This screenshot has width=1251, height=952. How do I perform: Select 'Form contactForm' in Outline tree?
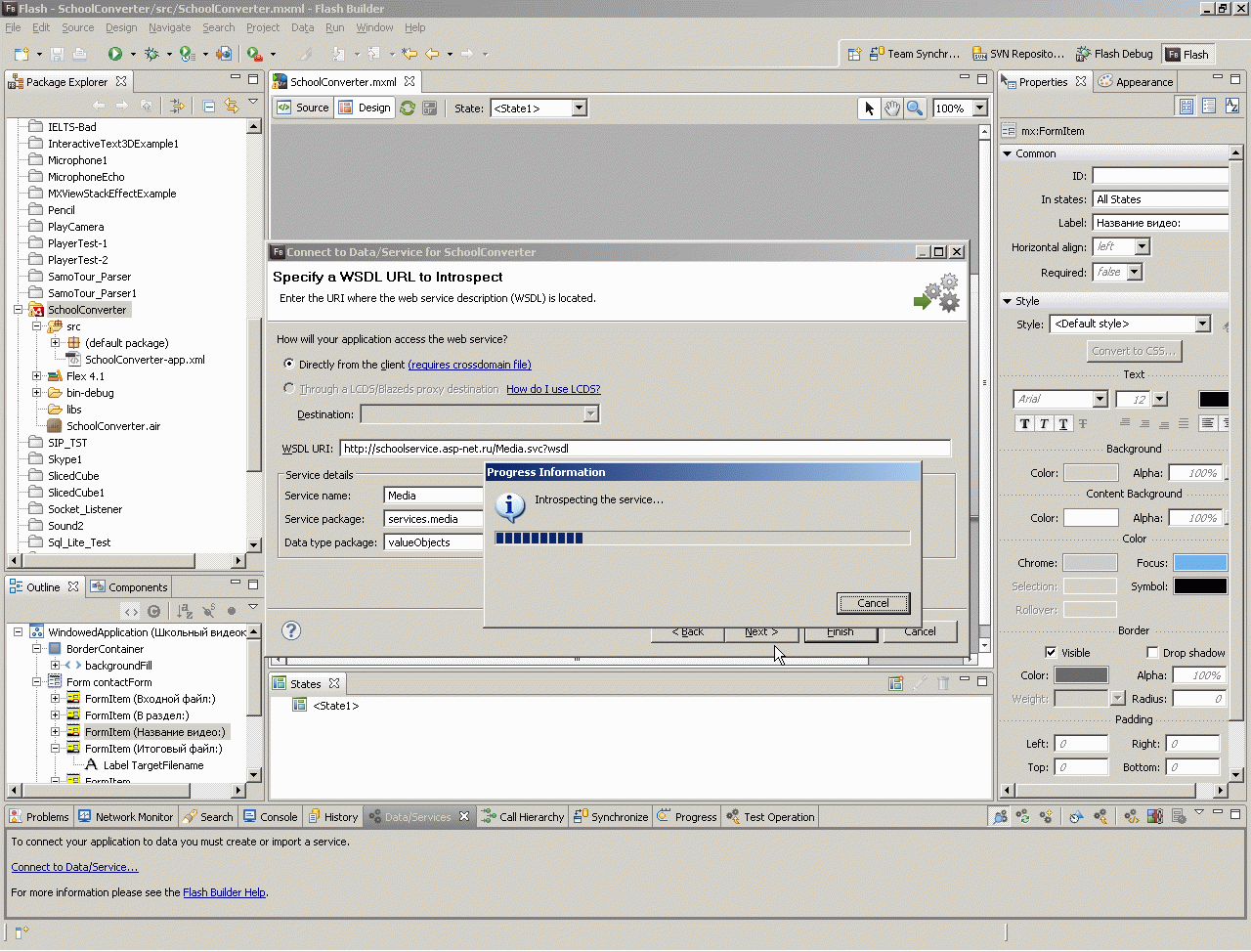tap(108, 682)
